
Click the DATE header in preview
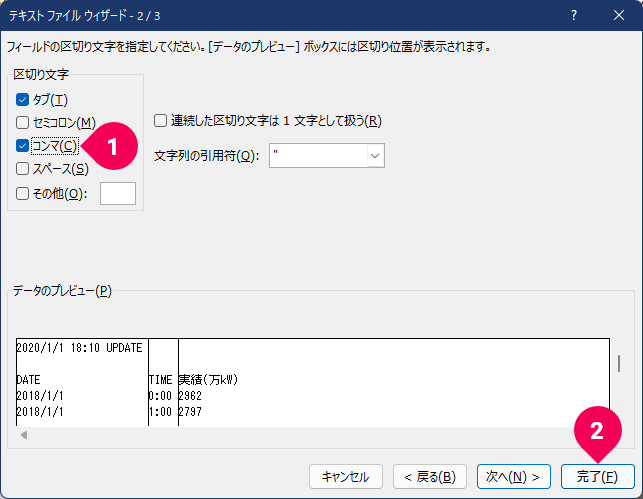tap(28, 380)
